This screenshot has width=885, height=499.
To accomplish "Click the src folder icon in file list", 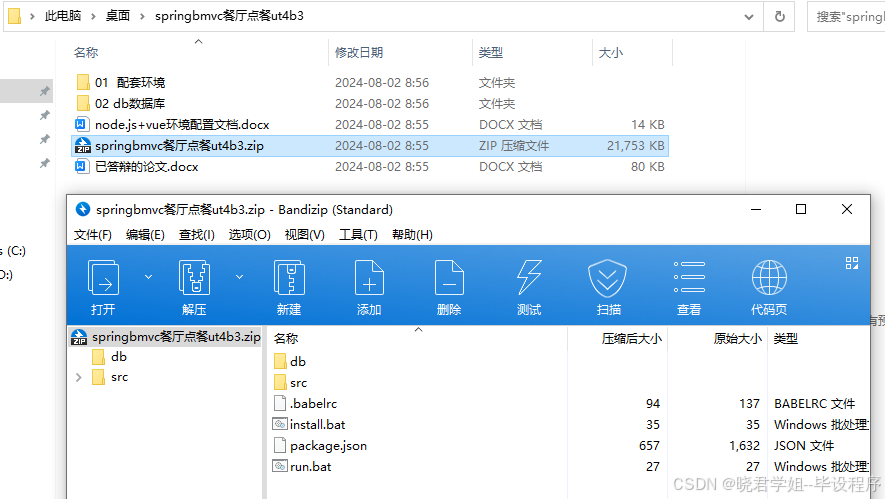I will click(281, 382).
